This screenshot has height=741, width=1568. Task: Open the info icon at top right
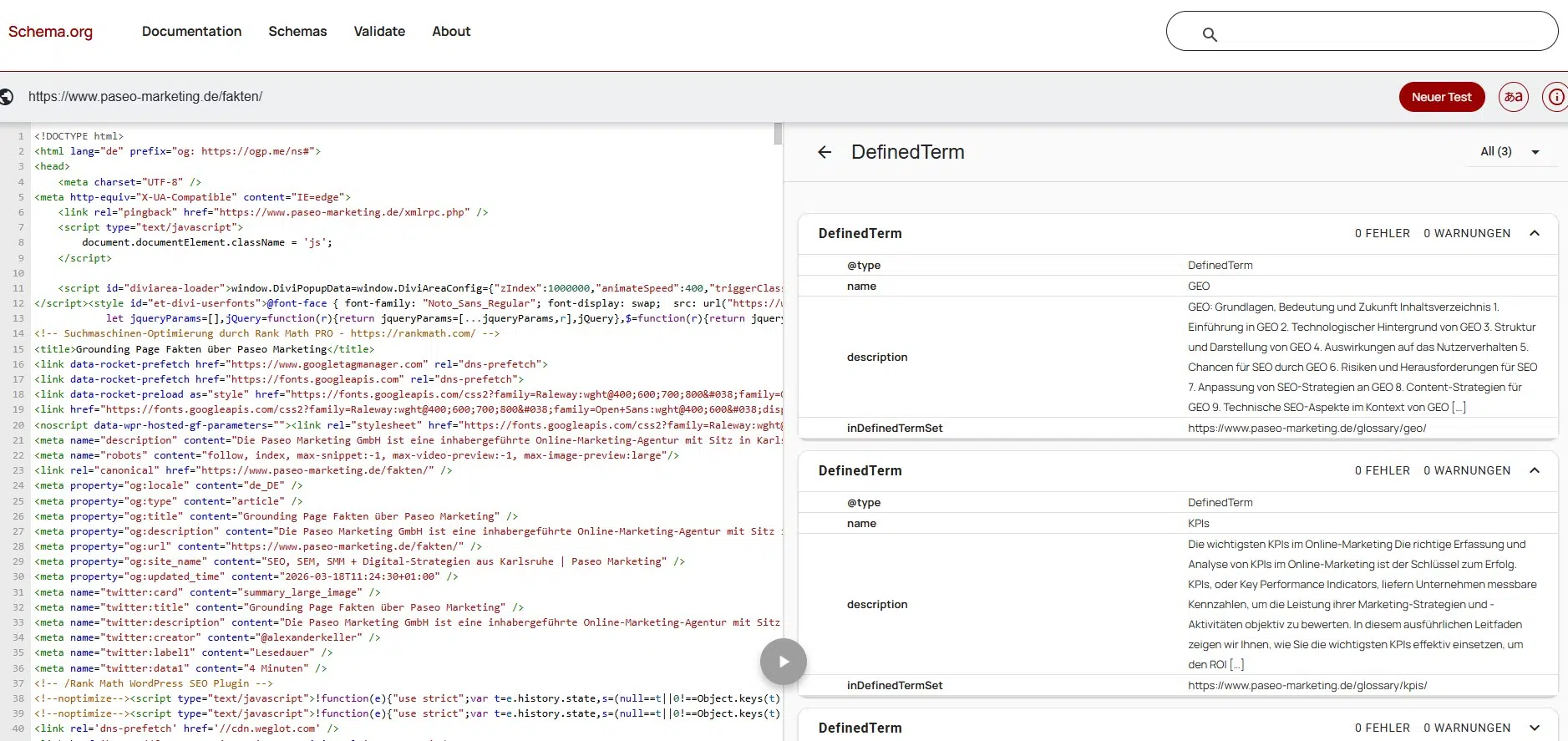pyautogui.click(x=1555, y=97)
